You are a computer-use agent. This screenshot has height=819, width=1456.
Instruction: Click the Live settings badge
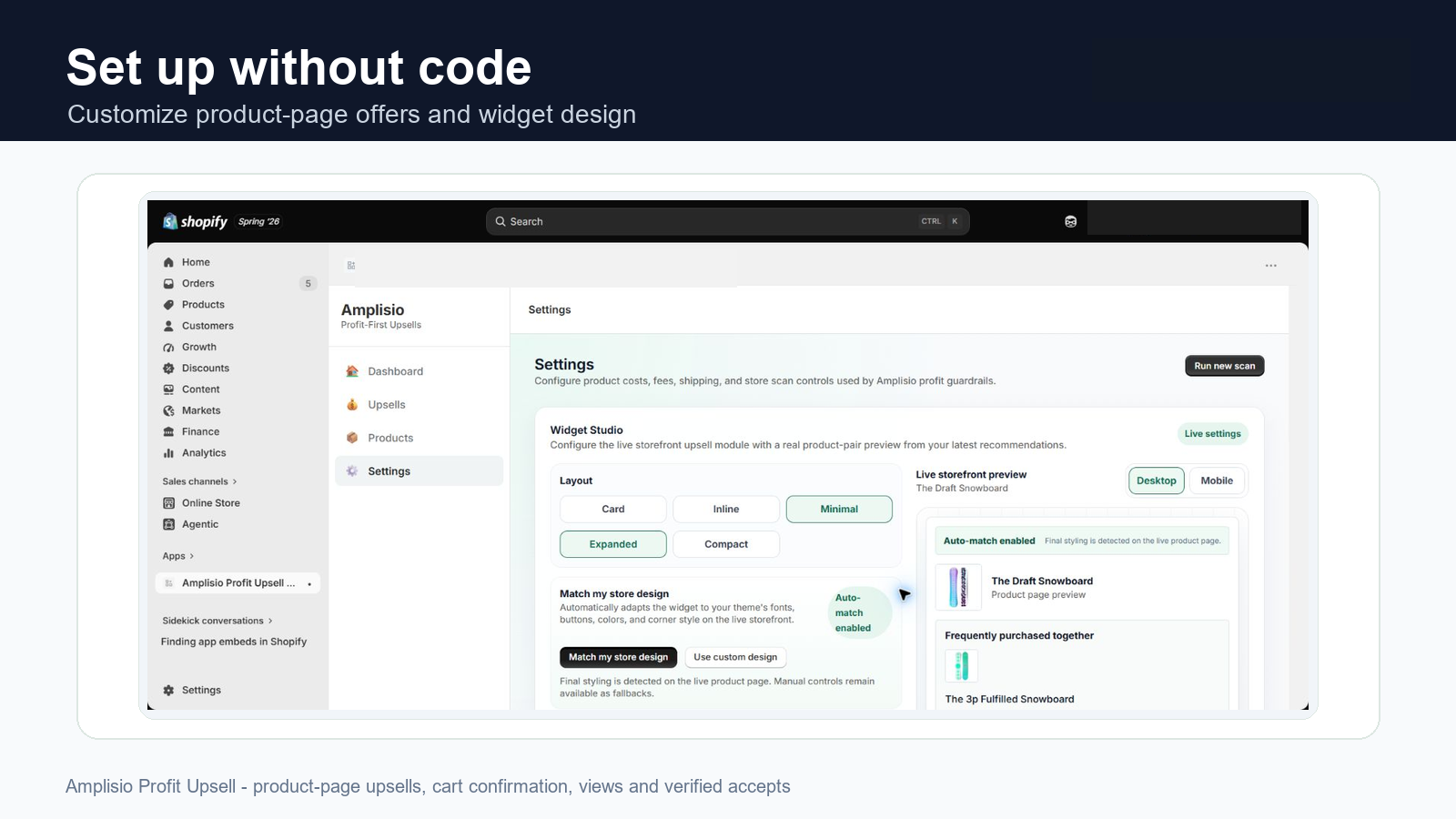pyautogui.click(x=1212, y=434)
